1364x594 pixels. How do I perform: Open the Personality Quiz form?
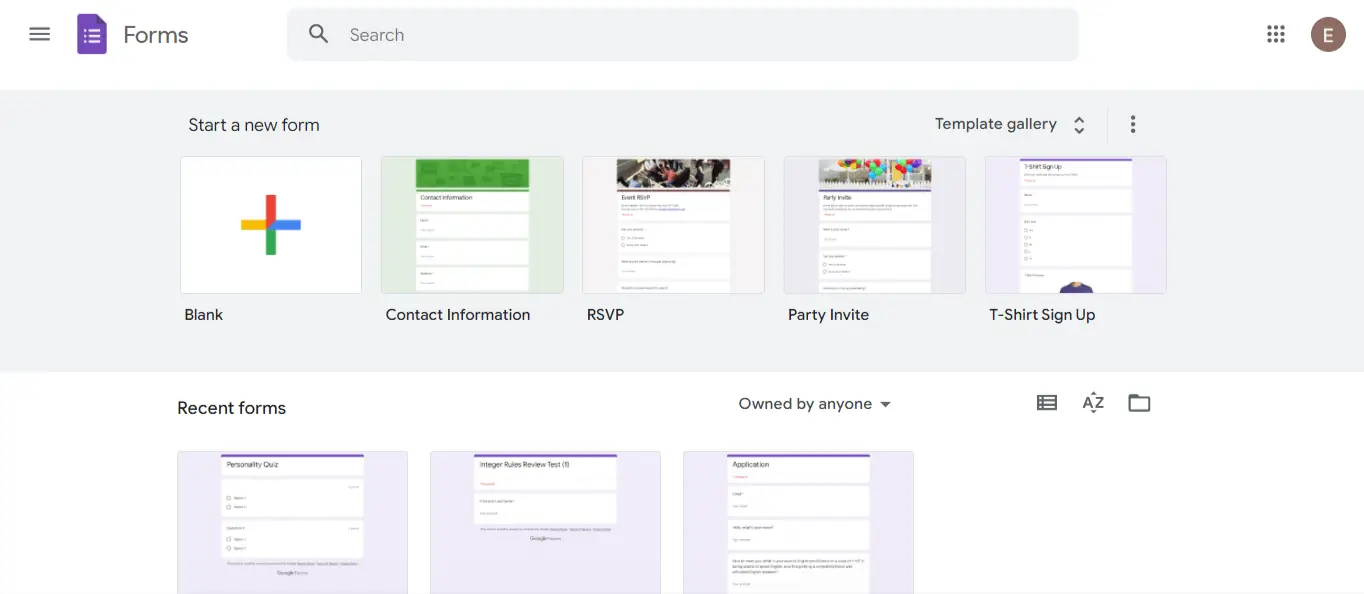[292, 522]
